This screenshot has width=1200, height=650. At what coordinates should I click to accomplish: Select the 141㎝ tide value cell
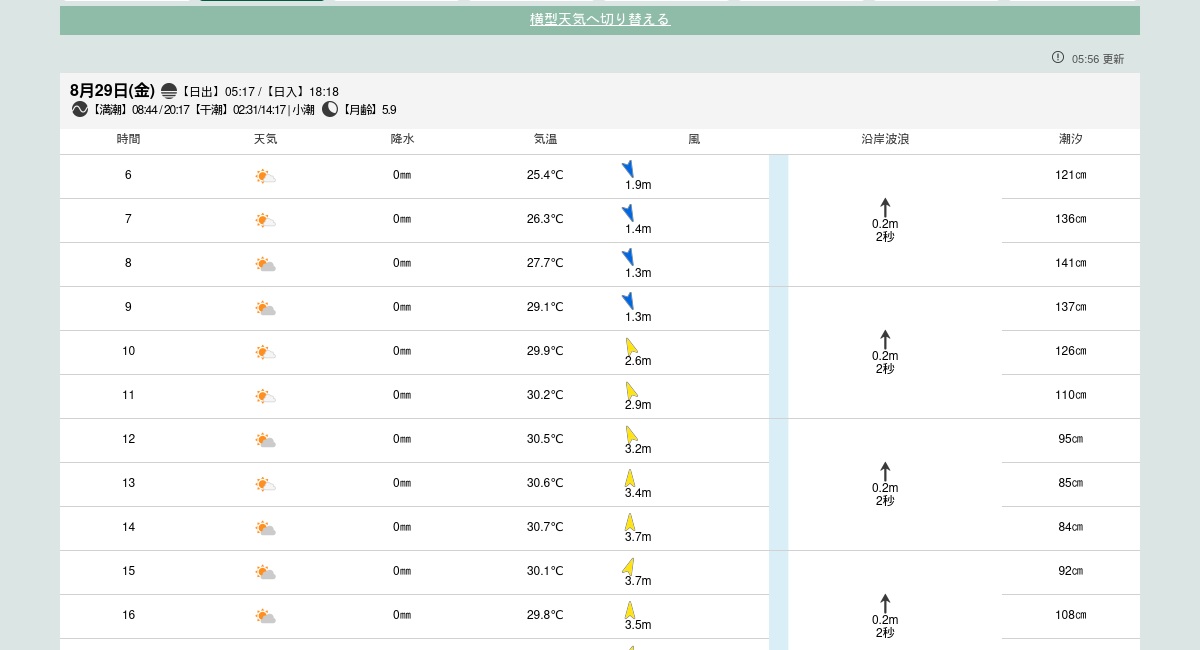[x=1070, y=263]
